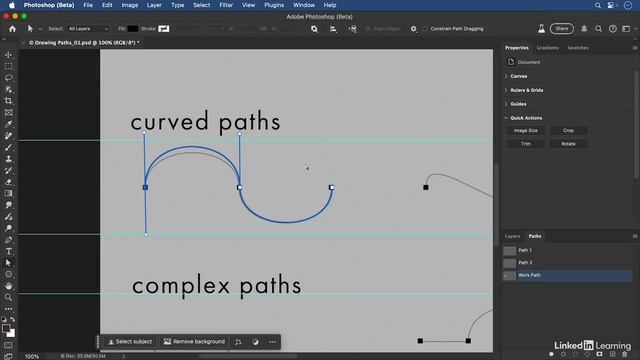Open the Photoshop search magnifier in options bar
The height and width of the screenshot is (360, 640).
pyautogui.click(x=598, y=29)
